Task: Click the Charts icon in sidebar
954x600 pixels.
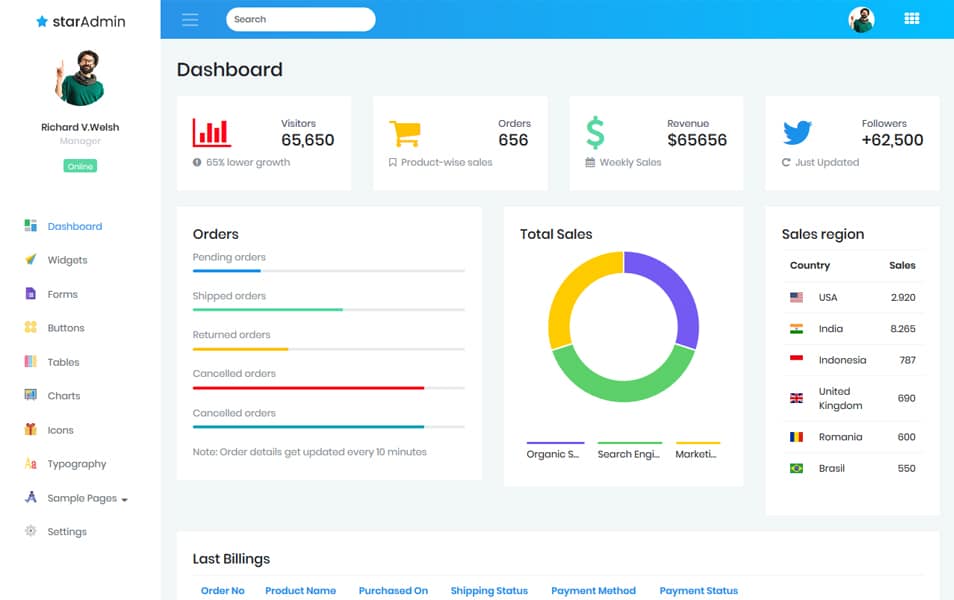Action: click(x=30, y=395)
